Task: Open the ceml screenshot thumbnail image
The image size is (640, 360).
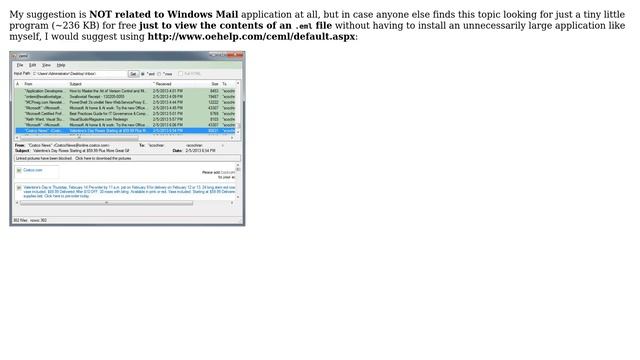Action: (127, 138)
